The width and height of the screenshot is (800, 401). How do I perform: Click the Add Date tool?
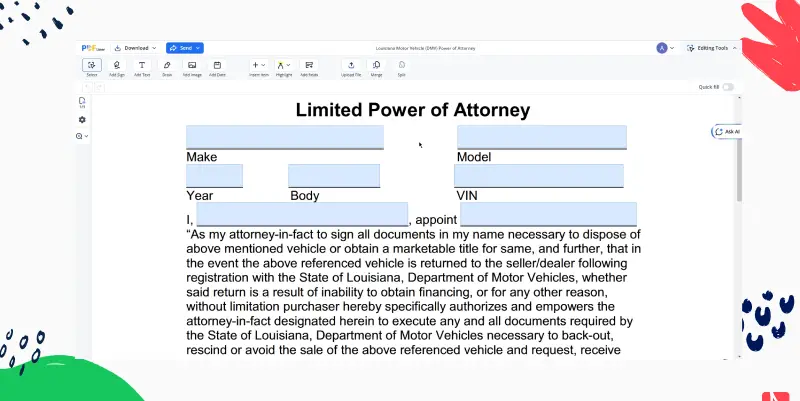(217, 67)
